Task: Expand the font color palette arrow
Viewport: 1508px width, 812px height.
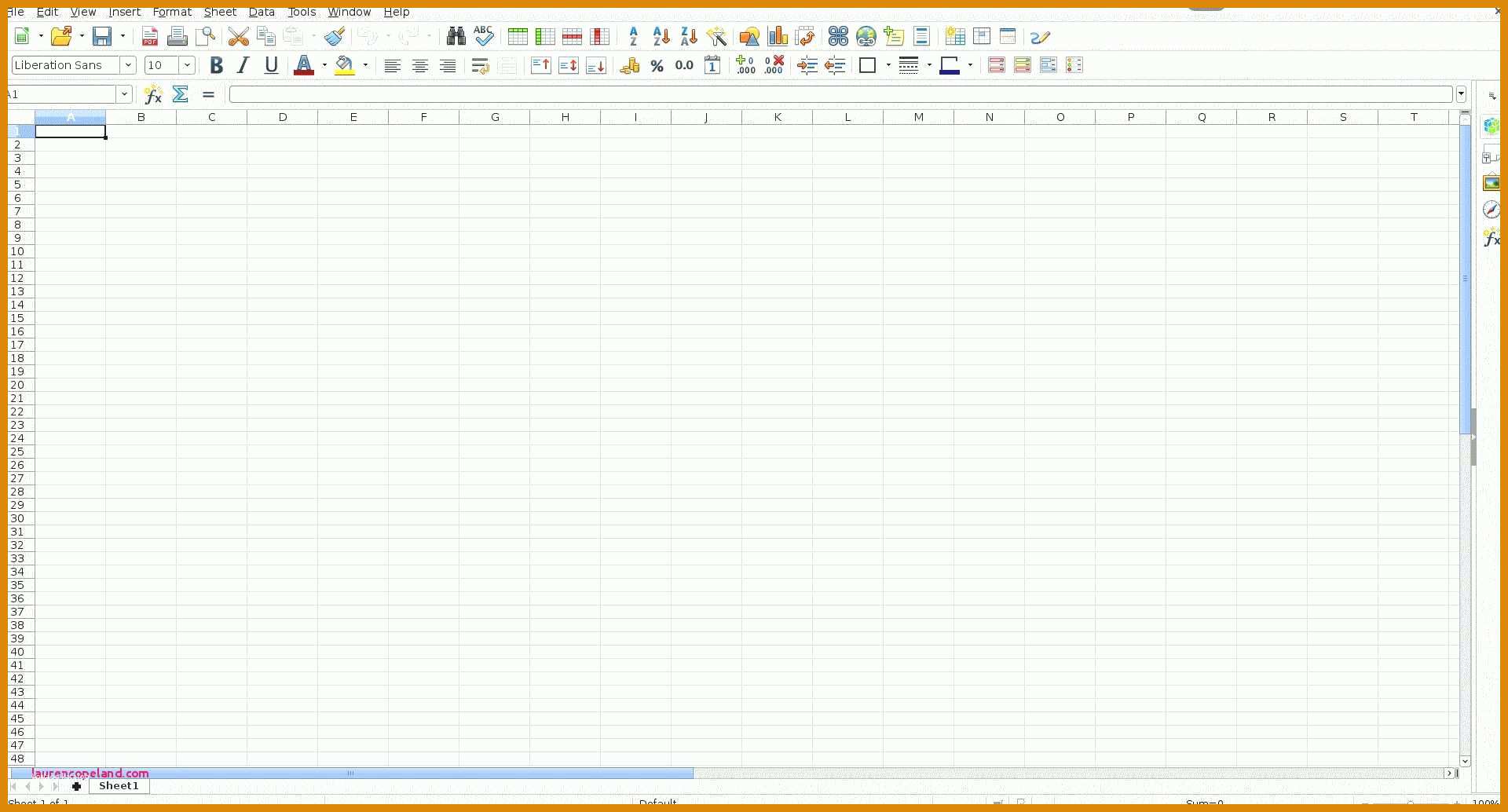Action: point(324,66)
